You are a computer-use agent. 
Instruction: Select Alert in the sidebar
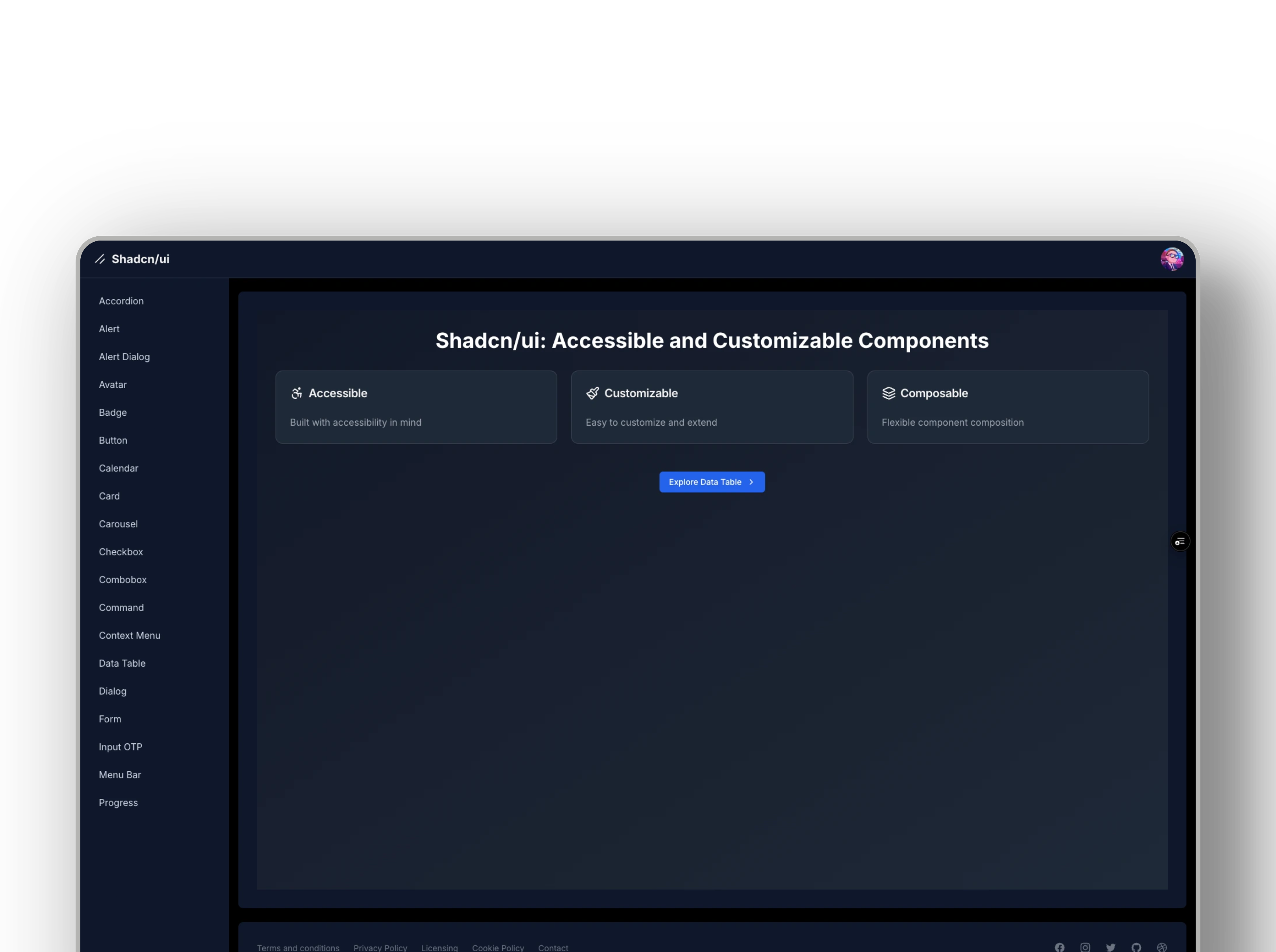(x=109, y=329)
